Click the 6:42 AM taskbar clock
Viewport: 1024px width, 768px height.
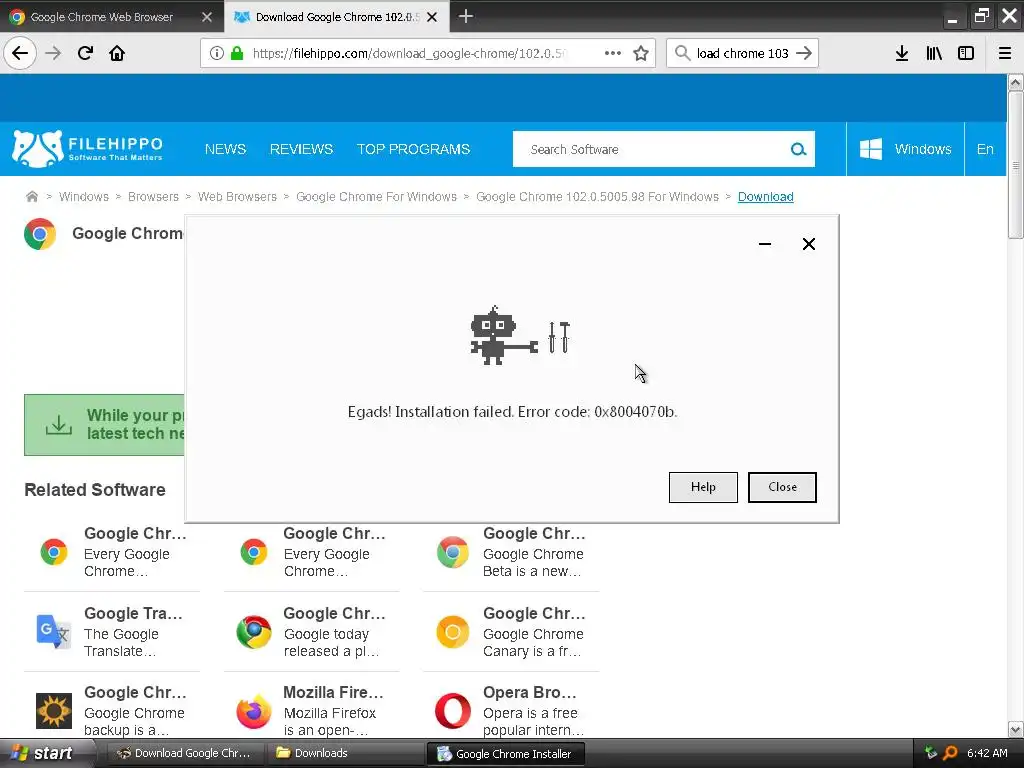pos(987,753)
